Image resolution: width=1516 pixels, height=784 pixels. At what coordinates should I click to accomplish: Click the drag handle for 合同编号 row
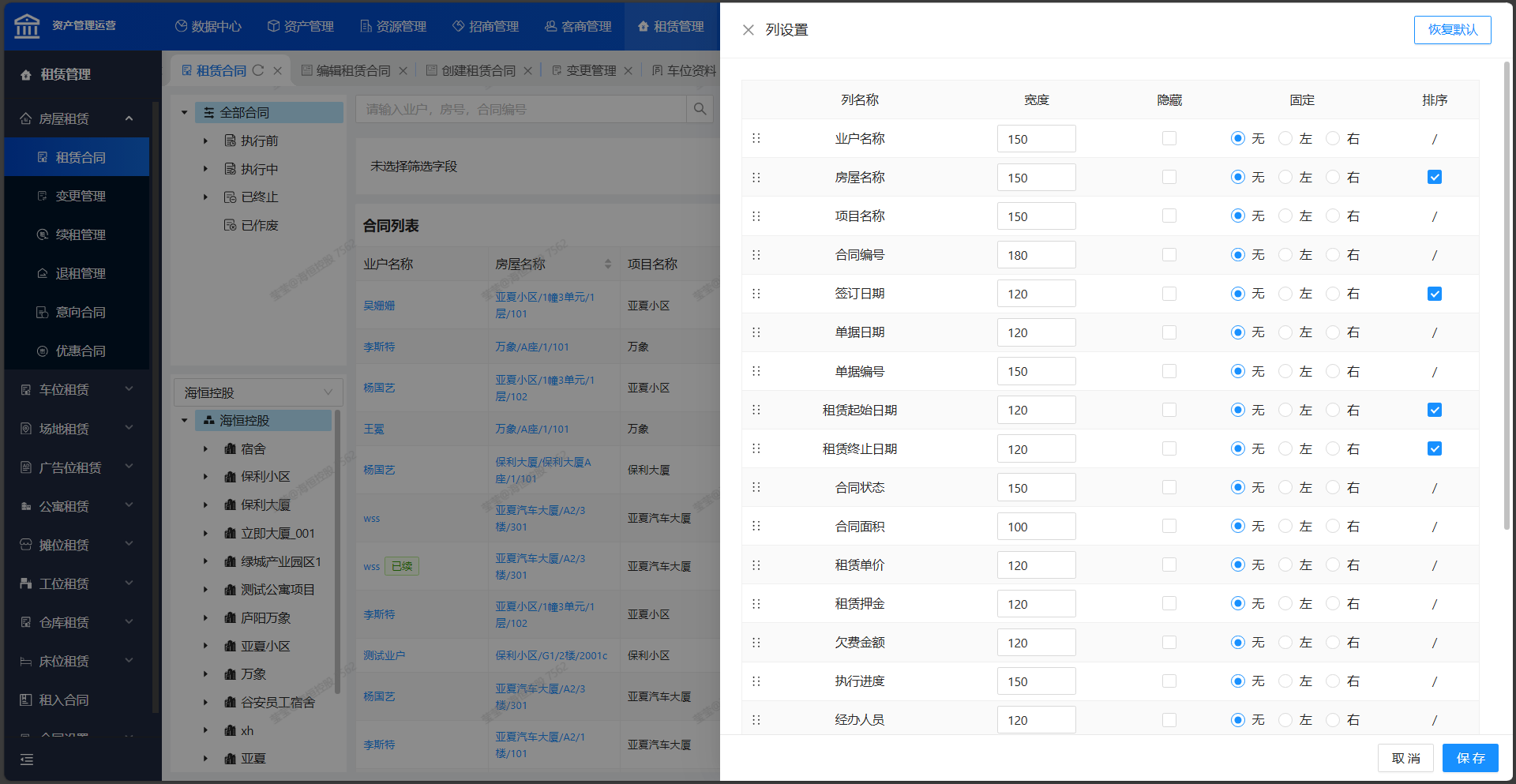[756, 255]
